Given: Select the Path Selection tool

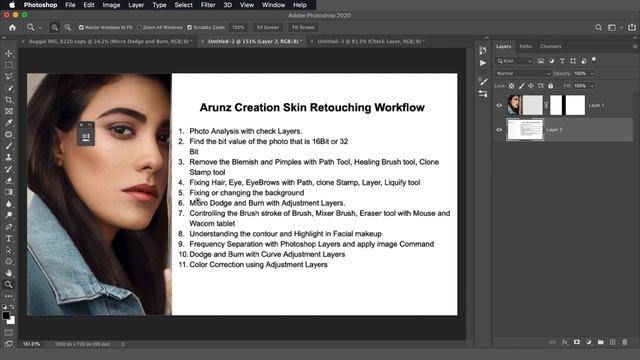Looking at the screenshot, I should (x=9, y=250).
